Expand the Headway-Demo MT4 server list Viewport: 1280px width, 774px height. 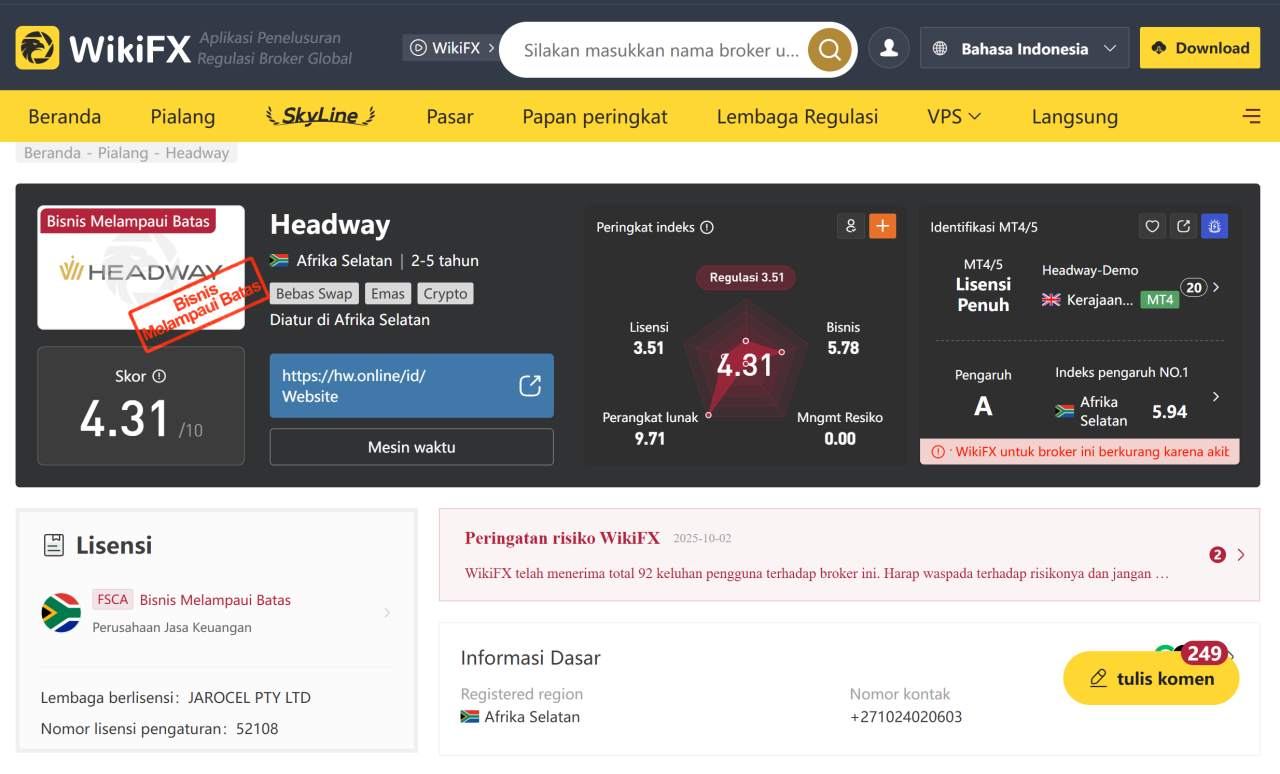point(1216,287)
